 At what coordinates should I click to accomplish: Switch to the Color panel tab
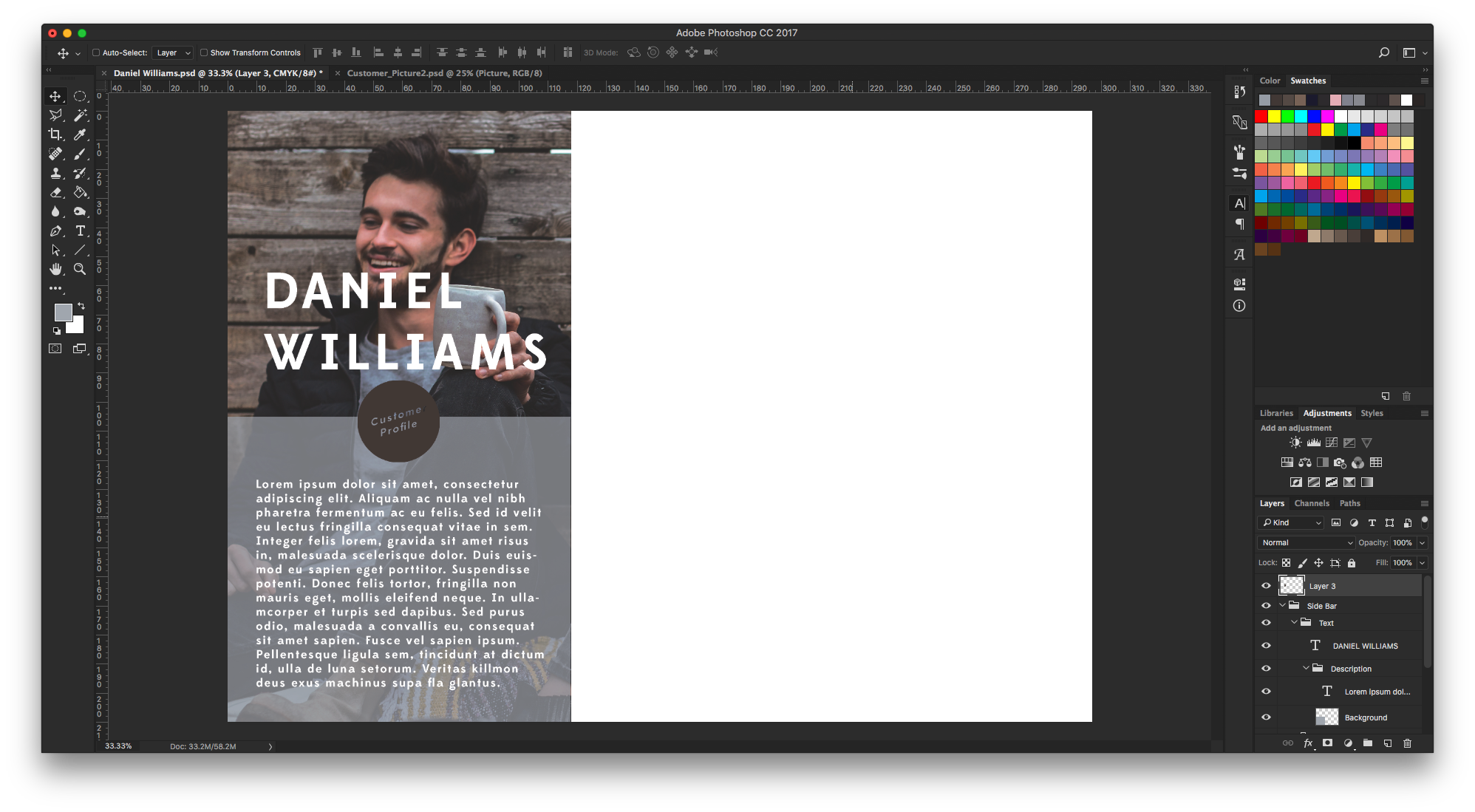pyautogui.click(x=1270, y=81)
